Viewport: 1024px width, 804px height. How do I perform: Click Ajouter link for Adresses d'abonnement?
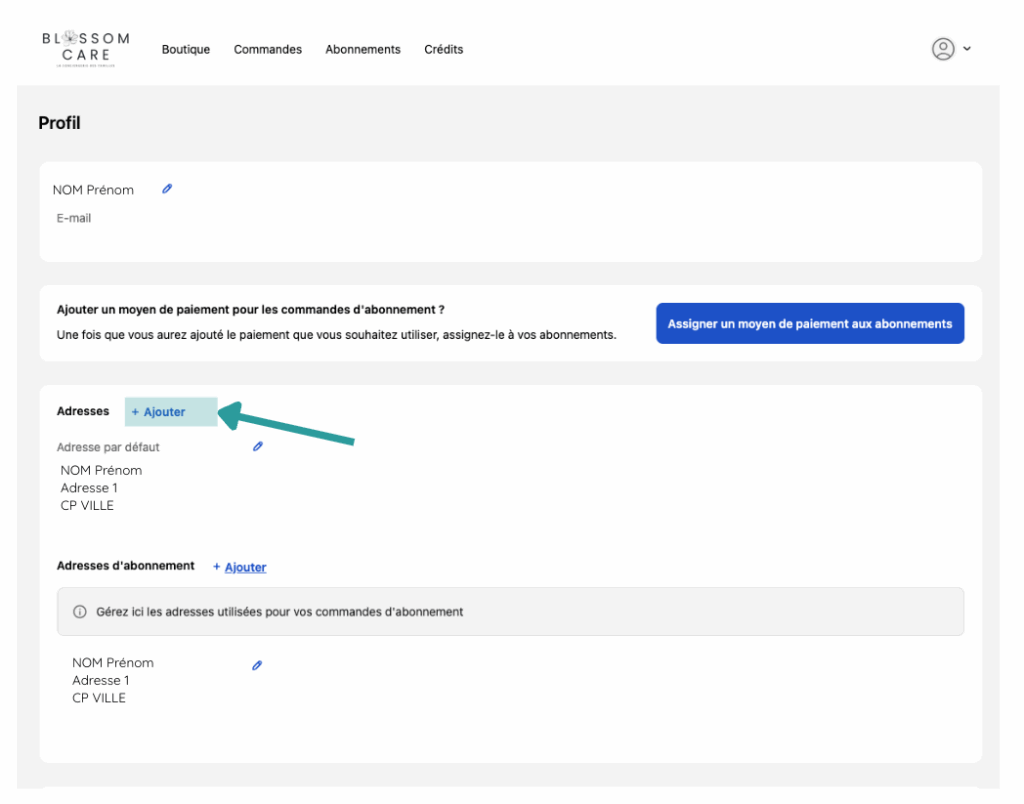240,567
